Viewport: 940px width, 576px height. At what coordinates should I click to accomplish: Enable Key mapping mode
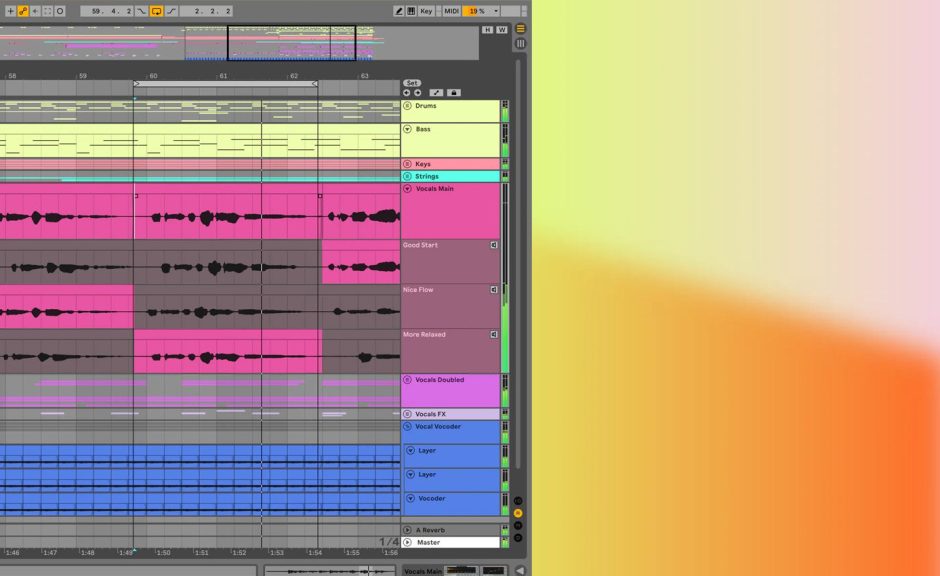coord(424,8)
